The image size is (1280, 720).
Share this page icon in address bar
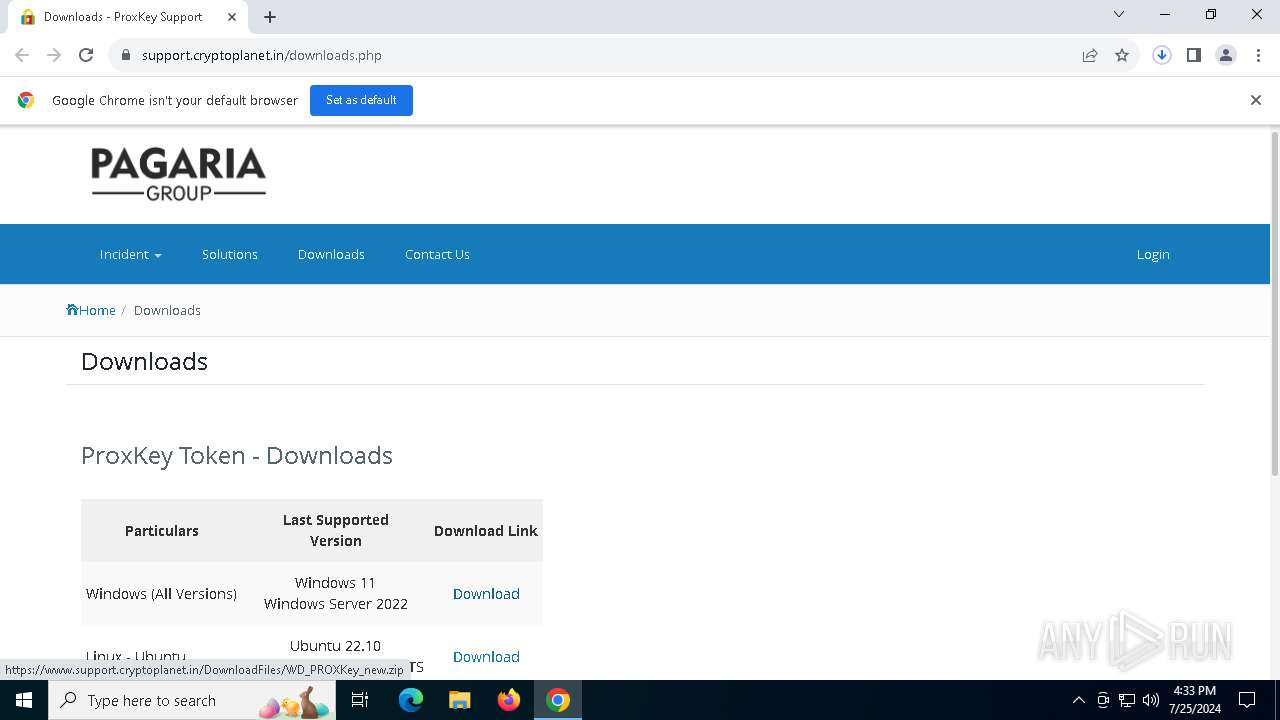[1090, 55]
